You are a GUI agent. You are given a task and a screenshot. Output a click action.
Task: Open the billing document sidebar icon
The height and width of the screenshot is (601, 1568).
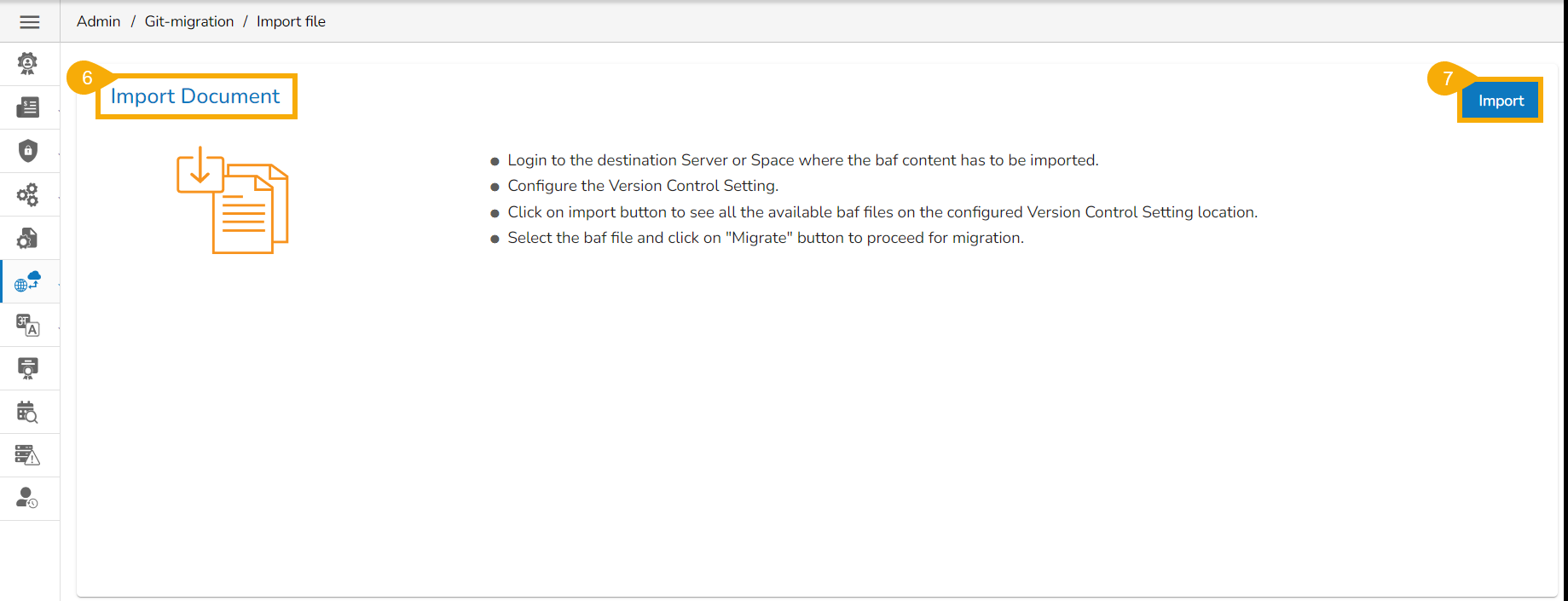coord(28,107)
